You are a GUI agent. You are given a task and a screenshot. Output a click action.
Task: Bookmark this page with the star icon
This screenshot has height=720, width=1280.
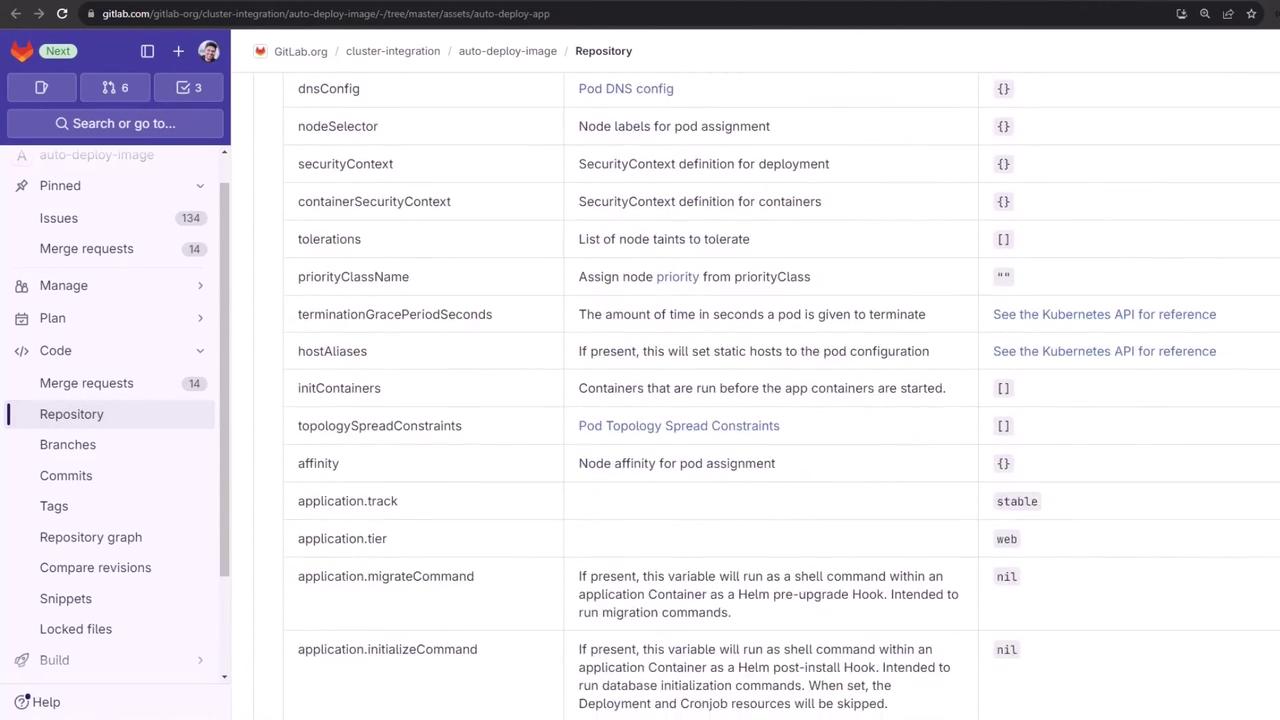(1251, 14)
